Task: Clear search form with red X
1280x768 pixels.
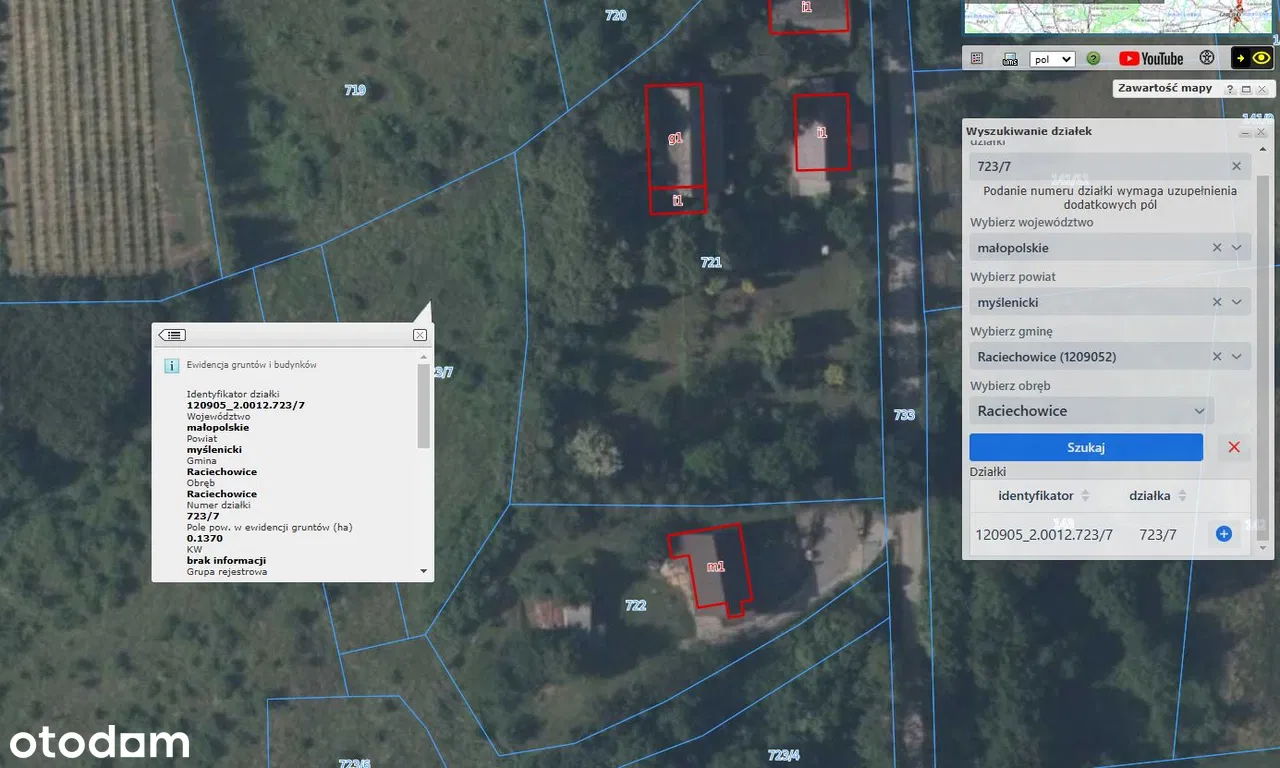Action: click(x=1233, y=447)
